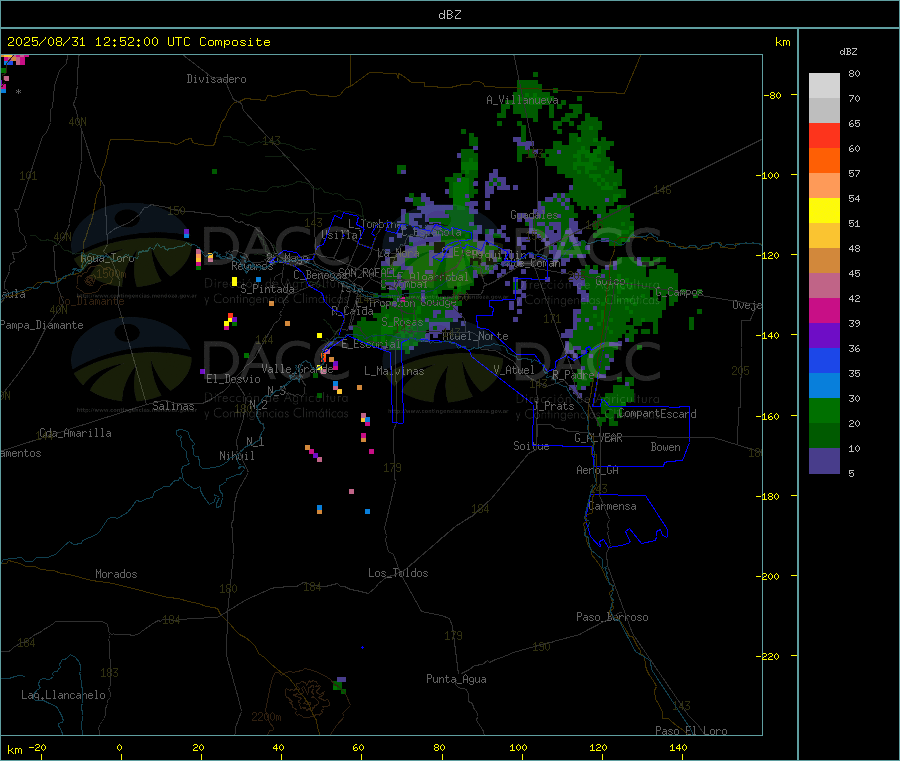Click the red 60-65 dBZ legend swatch
This screenshot has width=900, height=761.
[824, 135]
